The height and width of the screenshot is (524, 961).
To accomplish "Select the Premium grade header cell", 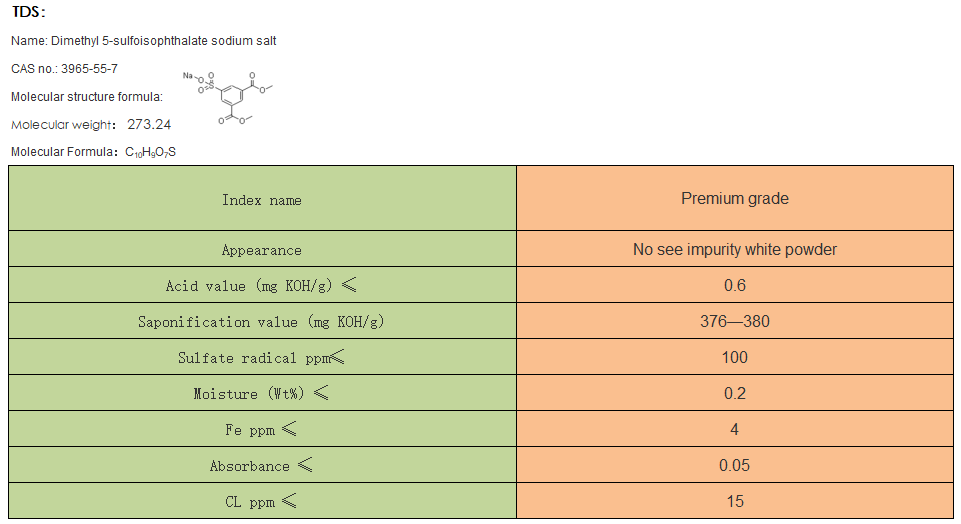I will [735, 199].
